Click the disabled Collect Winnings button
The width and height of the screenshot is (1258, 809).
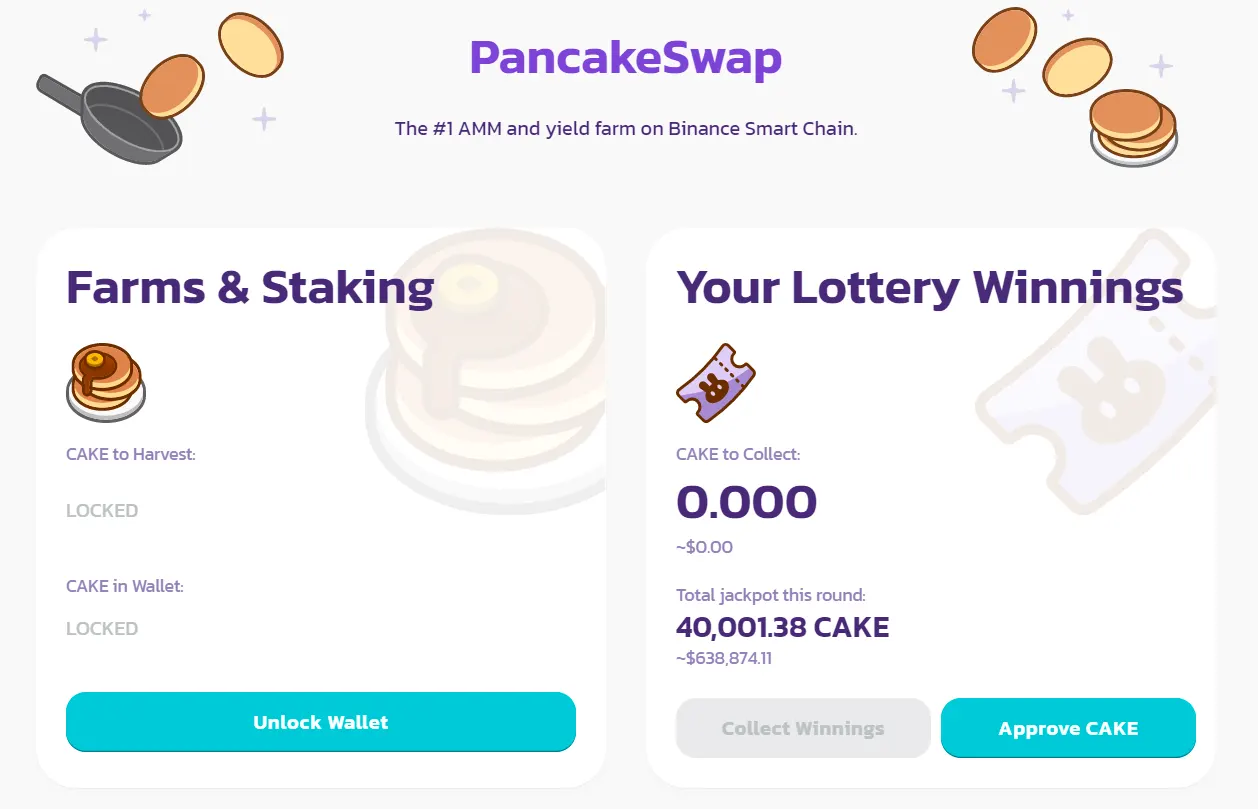(803, 728)
